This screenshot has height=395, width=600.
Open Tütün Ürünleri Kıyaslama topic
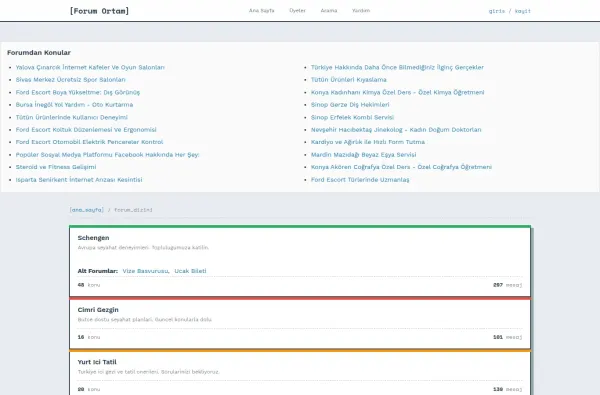coord(349,80)
